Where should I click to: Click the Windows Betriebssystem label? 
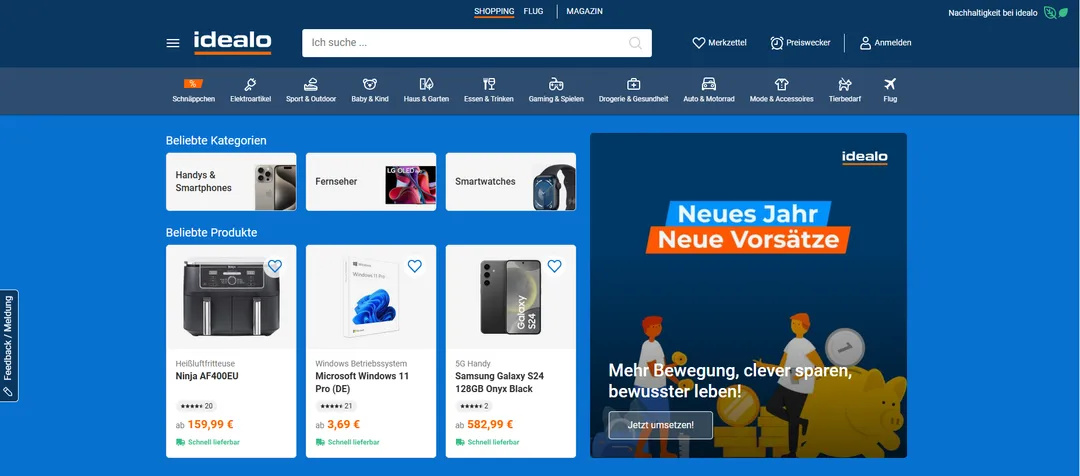[x=361, y=363]
